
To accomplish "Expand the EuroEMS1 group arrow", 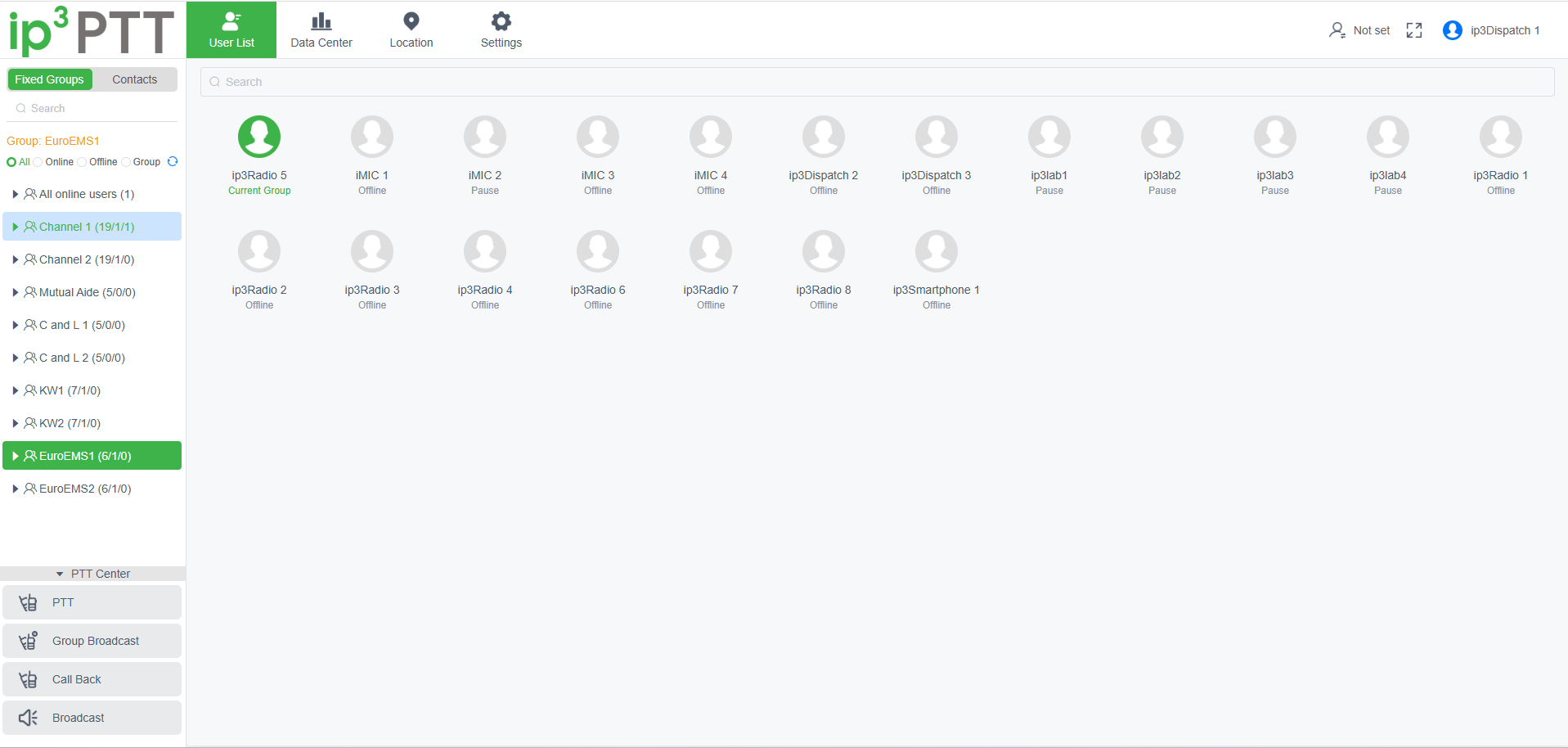I will point(16,456).
